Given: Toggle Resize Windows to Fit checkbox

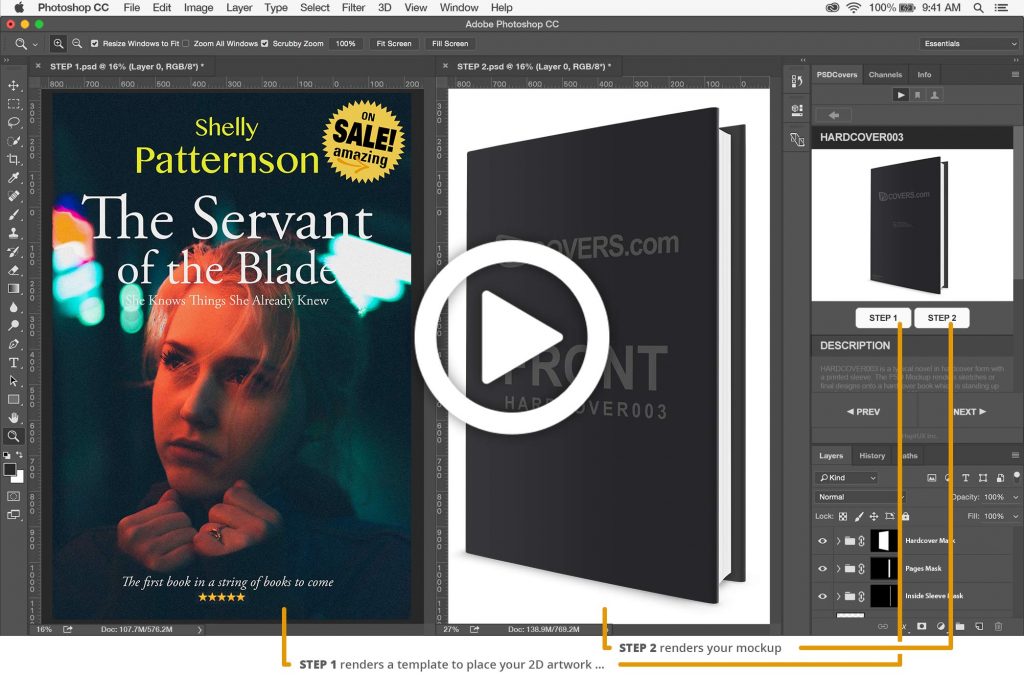Looking at the screenshot, I should (x=95, y=44).
